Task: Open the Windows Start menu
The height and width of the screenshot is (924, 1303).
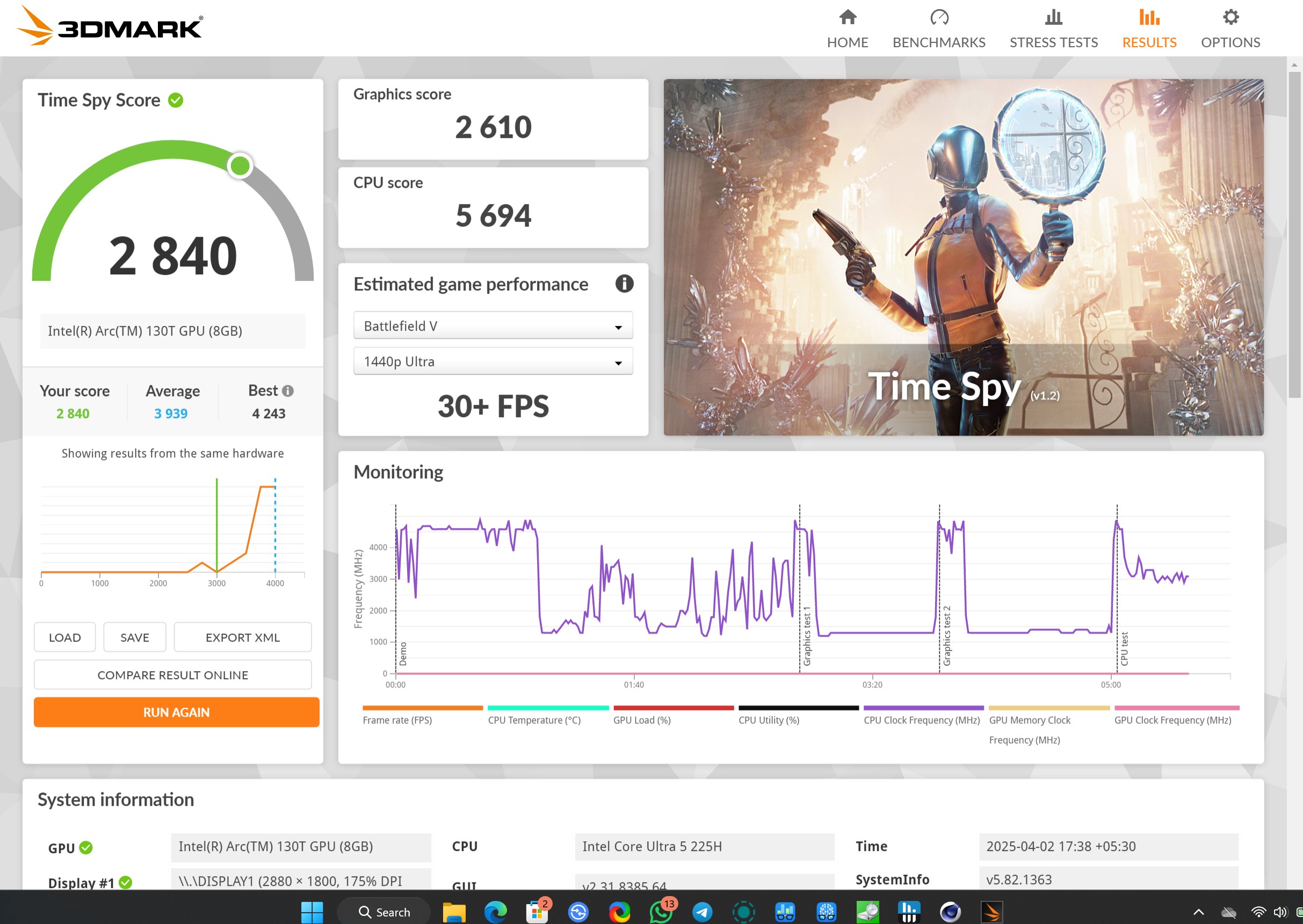Action: (x=312, y=912)
